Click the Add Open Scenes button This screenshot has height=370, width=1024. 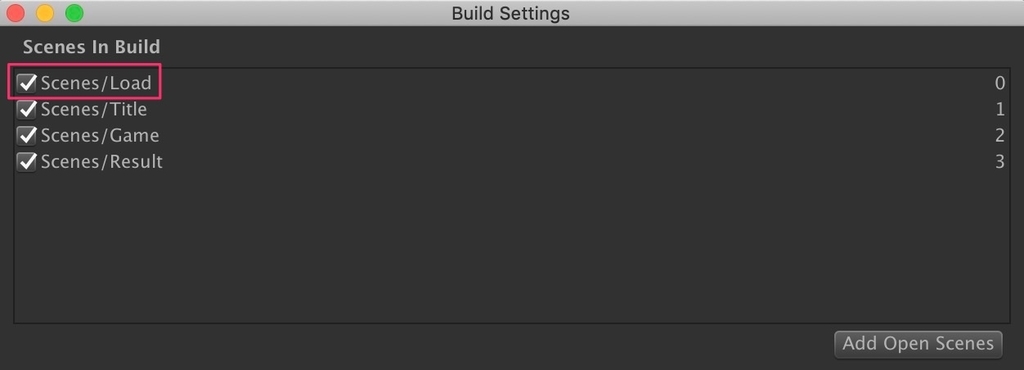918,344
